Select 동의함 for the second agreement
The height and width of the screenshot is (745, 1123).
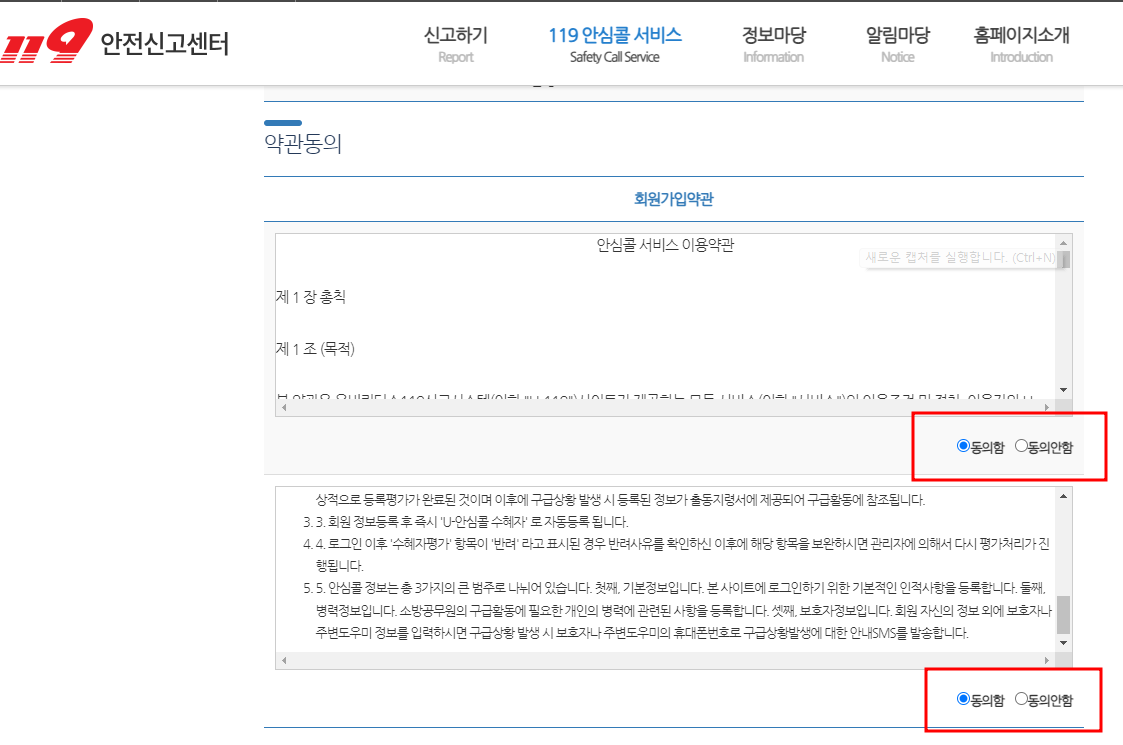(x=963, y=700)
